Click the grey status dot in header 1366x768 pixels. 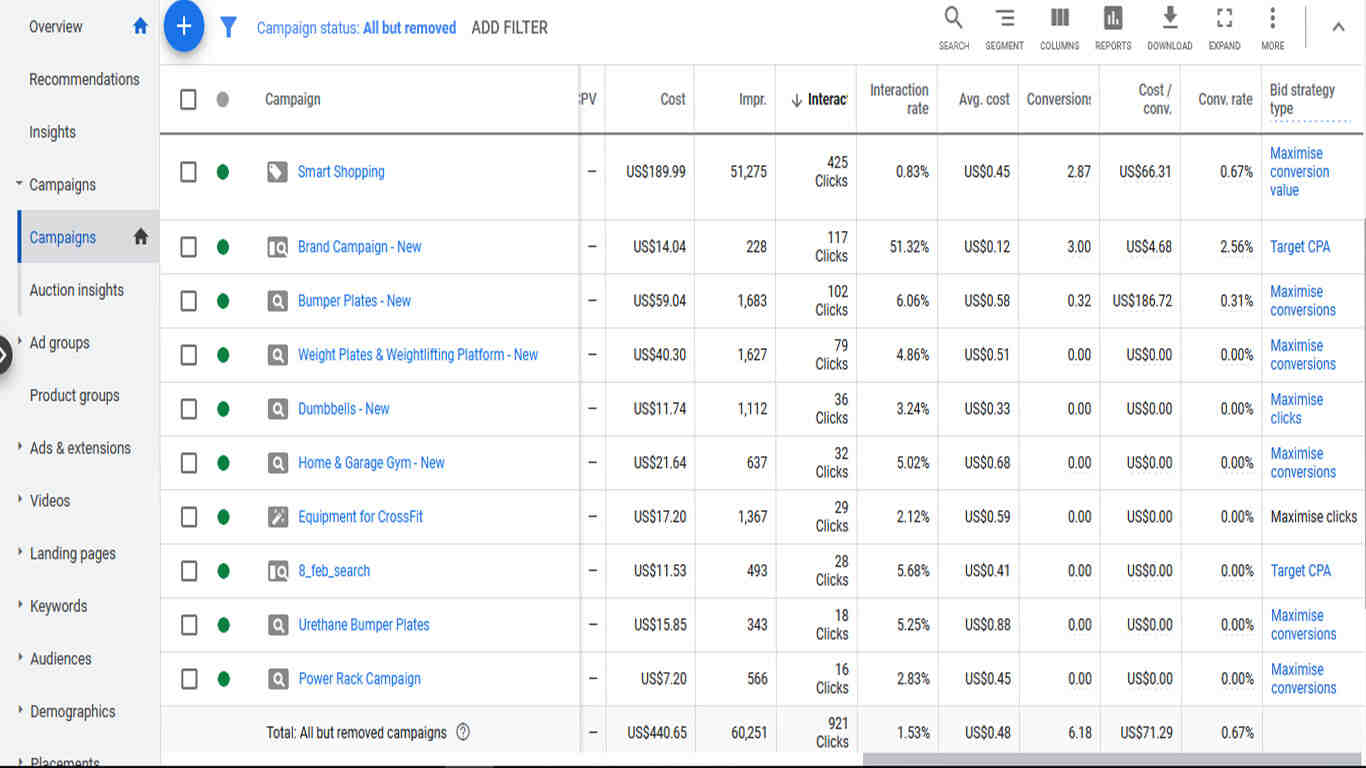(222, 99)
